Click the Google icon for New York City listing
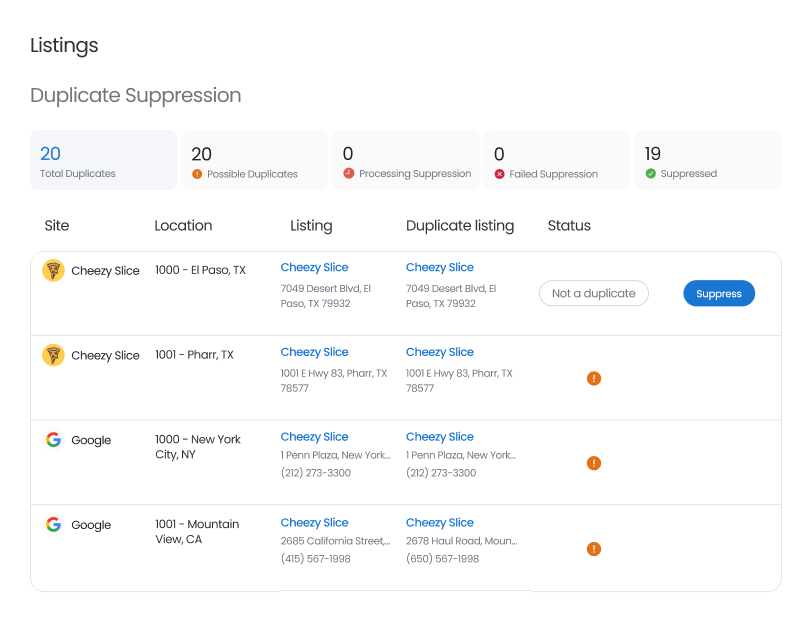 [x=55, y=440]
